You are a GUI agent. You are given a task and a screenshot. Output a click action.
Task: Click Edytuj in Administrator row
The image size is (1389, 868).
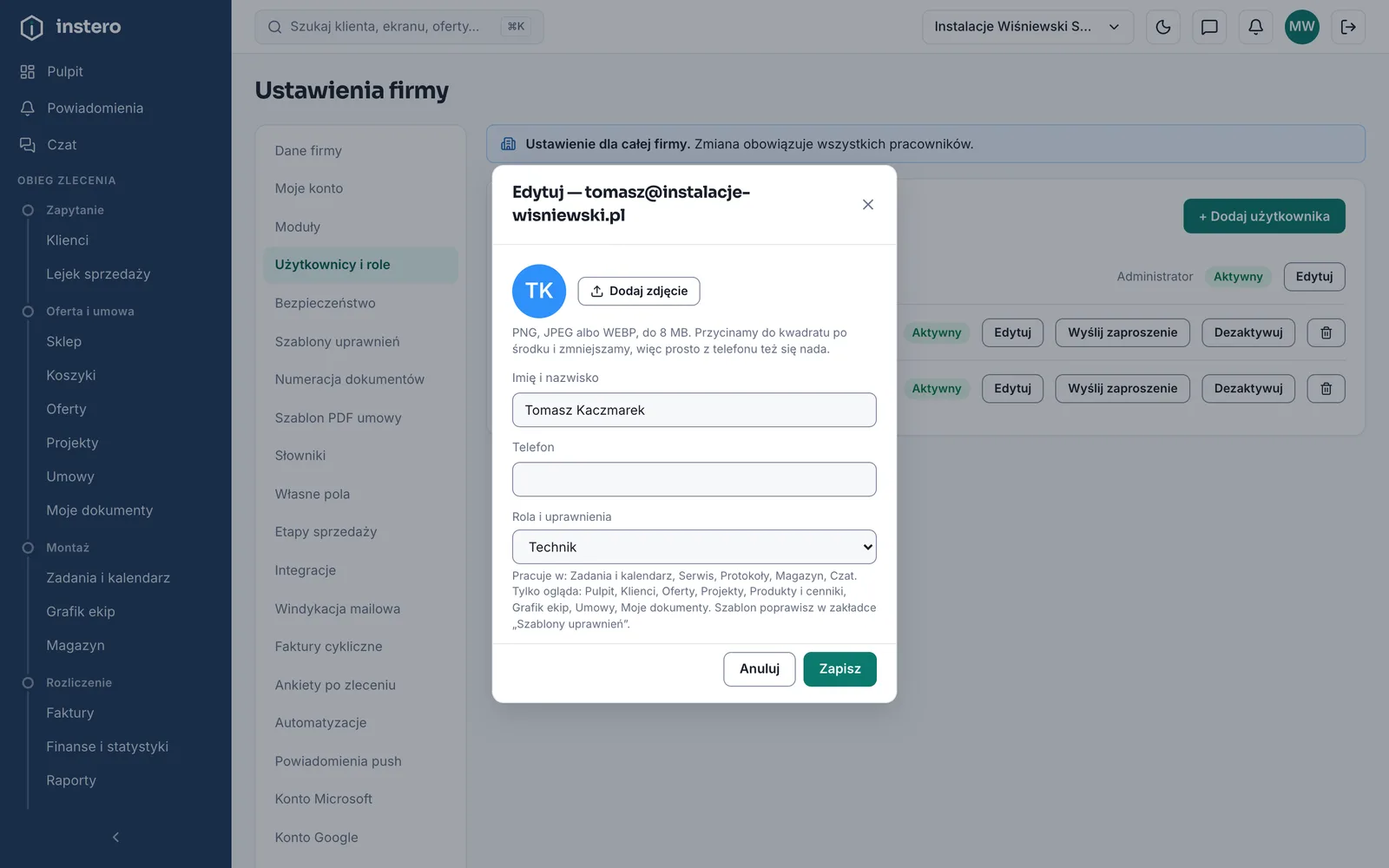(1314, 277)
